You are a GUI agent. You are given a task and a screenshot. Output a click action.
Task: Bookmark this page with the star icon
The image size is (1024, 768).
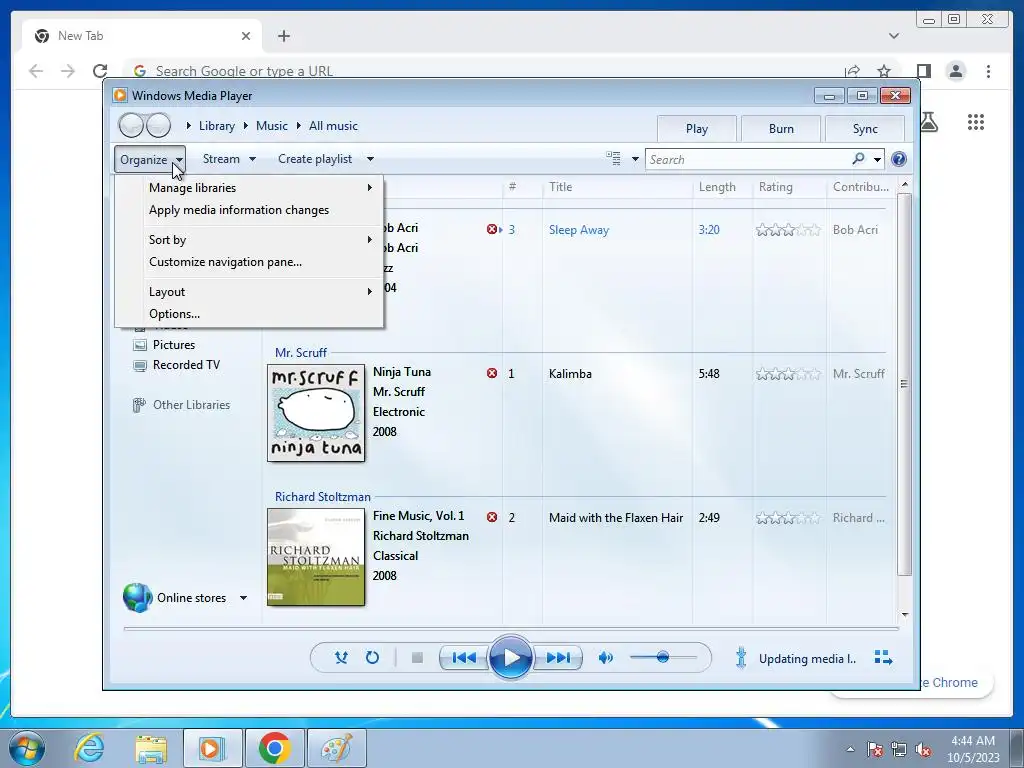click(884, 71)
